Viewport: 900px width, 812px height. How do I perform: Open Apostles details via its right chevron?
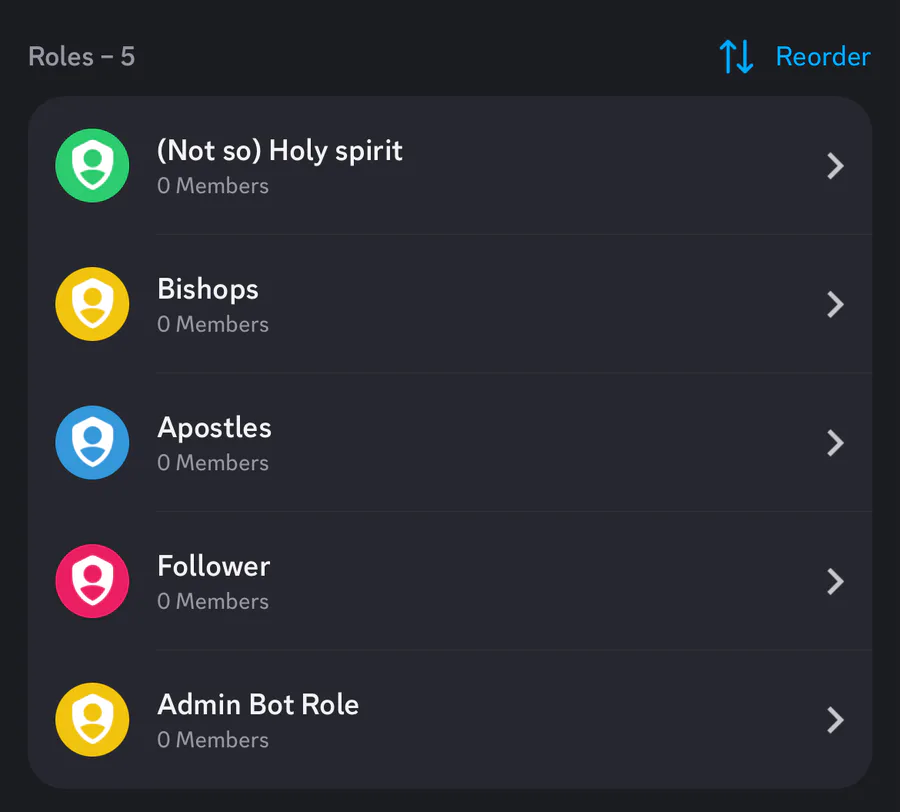(x=836, y=443)
